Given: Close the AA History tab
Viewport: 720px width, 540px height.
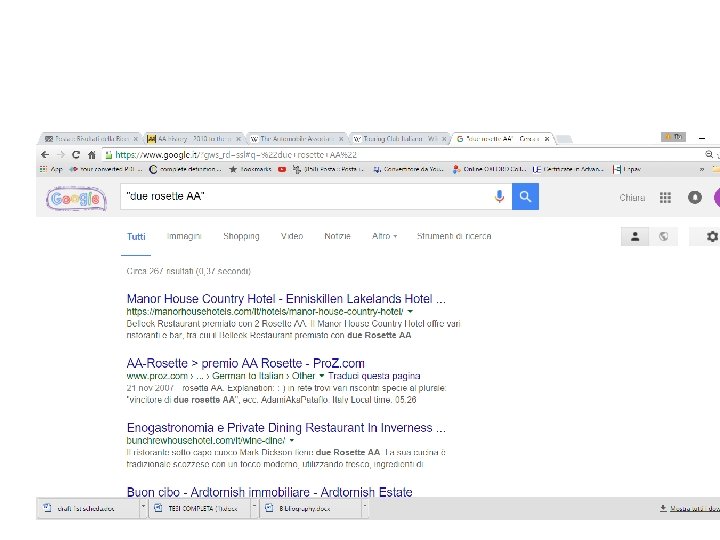Looking at the screenshot, I should [x=238, y=139].
